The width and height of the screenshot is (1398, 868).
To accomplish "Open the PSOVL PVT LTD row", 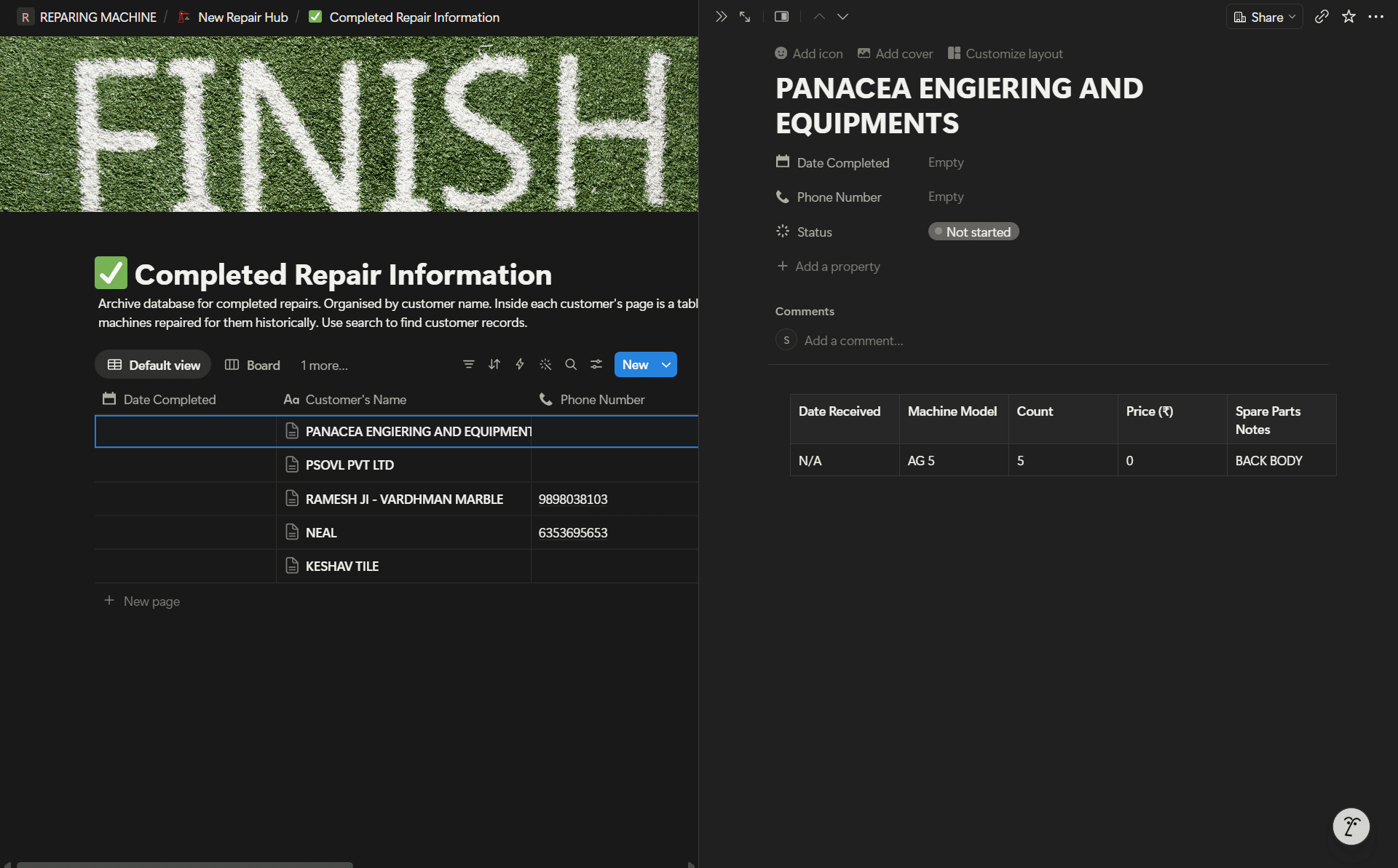I will (x=349, y=465).
